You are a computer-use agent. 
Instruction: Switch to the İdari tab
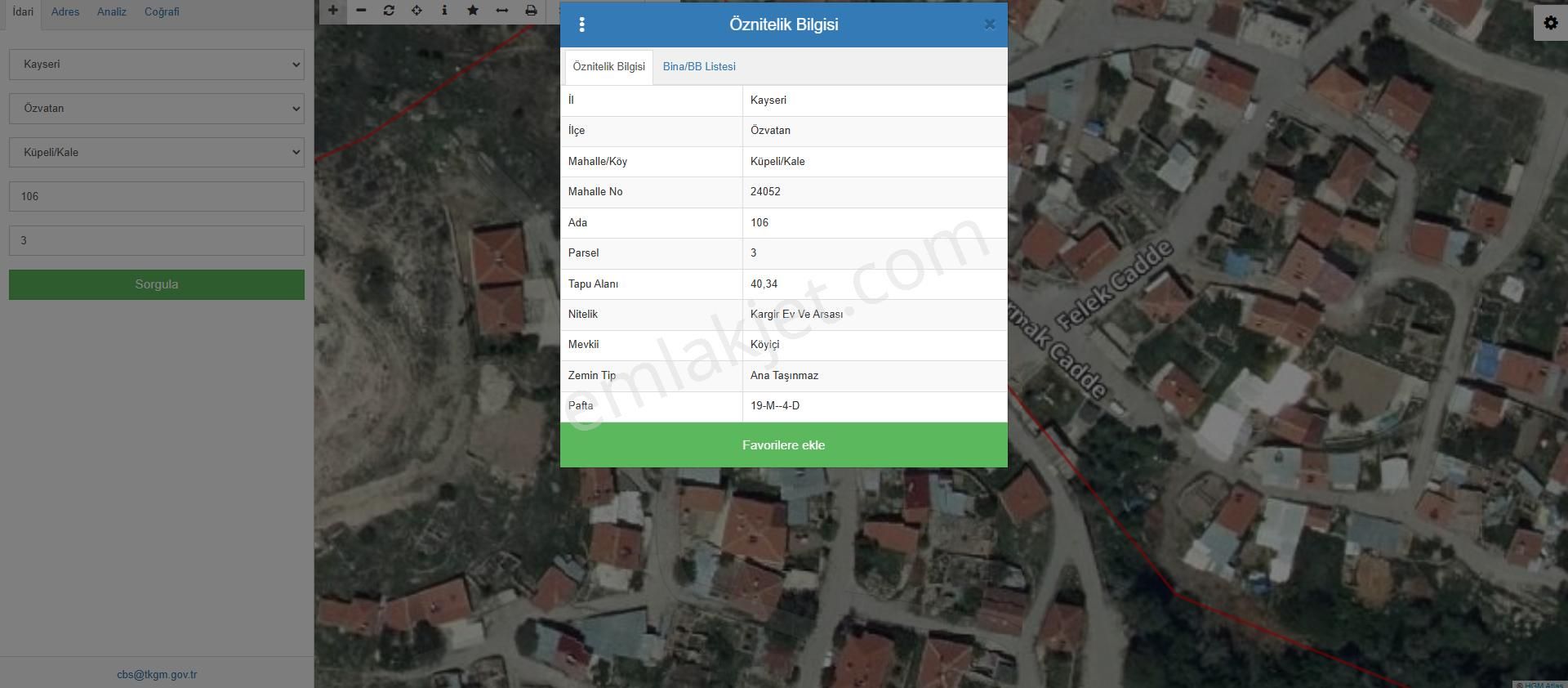[x=23, y=11]
